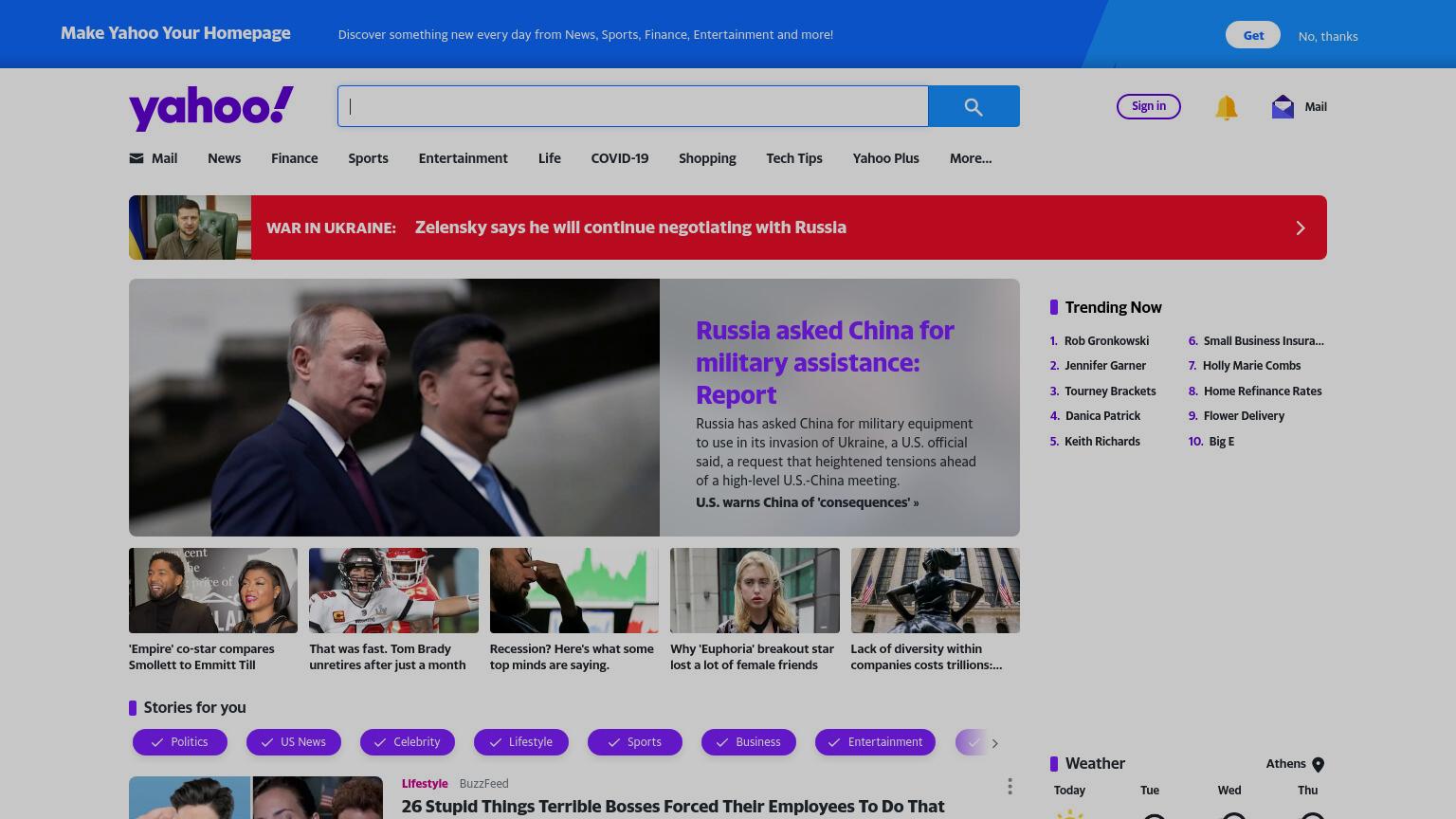Click the Lifestyle category label above BuzzFeed story
The image size is (1456, 819).
pos(425,784)
